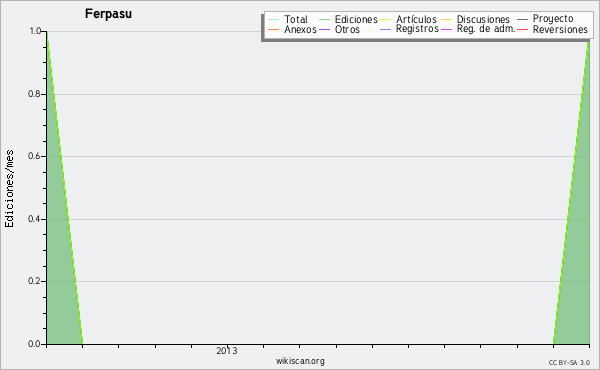Click the Ferpasu chart title
This screenshot has width=600, height=370.
point(108,14)
